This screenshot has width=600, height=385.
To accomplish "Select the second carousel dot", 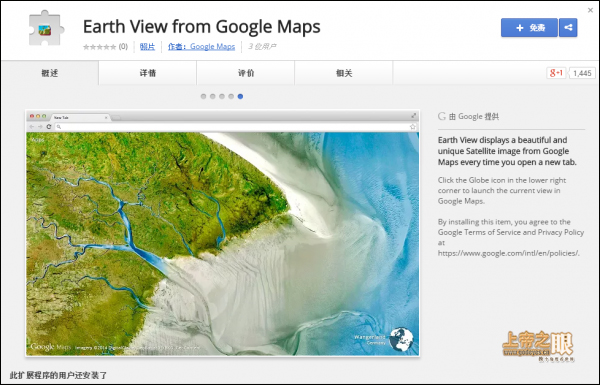I will (213, 96).
